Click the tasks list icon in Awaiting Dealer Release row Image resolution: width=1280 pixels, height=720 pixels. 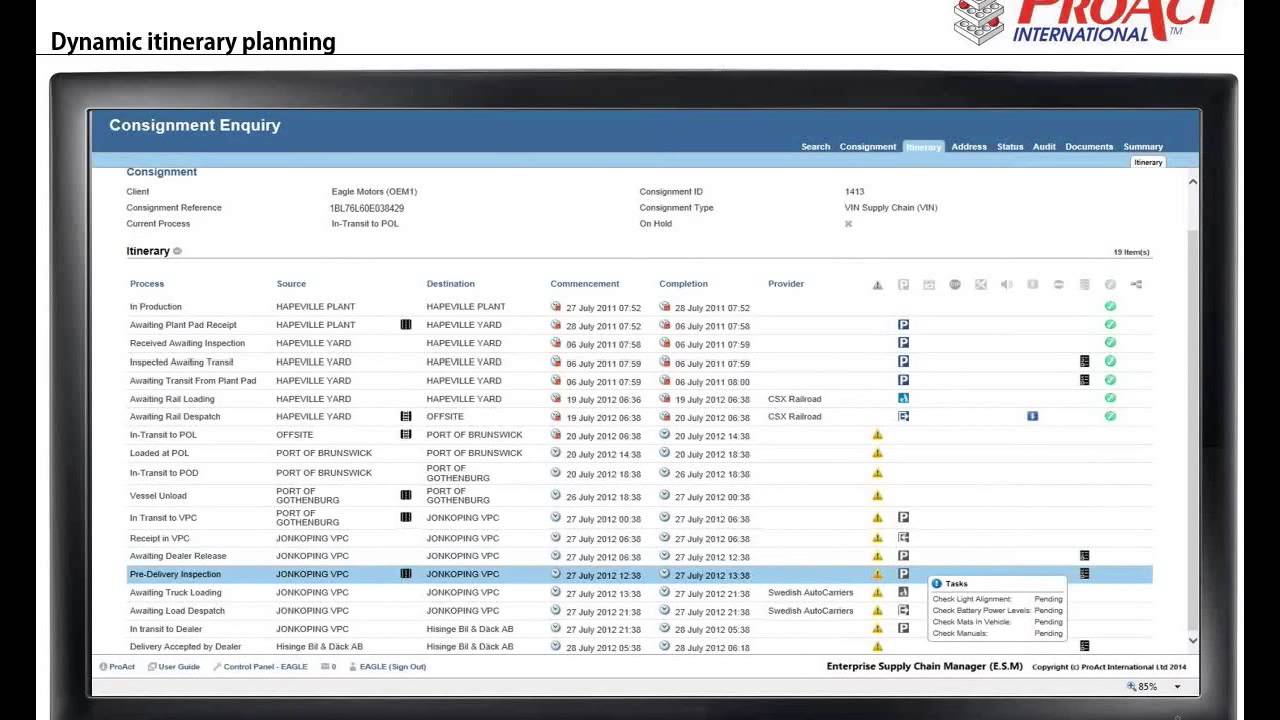pyautogui.click(x=1084, y=555)
